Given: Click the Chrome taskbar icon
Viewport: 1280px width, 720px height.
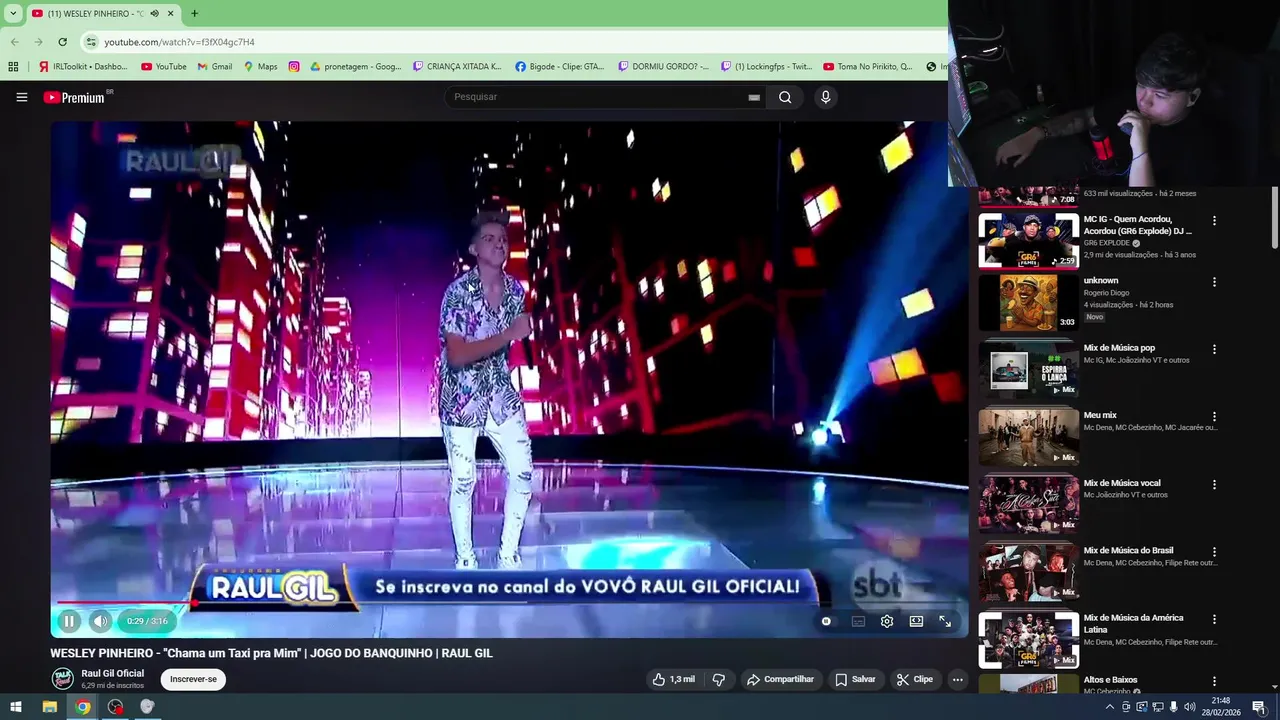Looking at the screenshot, I should click(x=83, y=707).
